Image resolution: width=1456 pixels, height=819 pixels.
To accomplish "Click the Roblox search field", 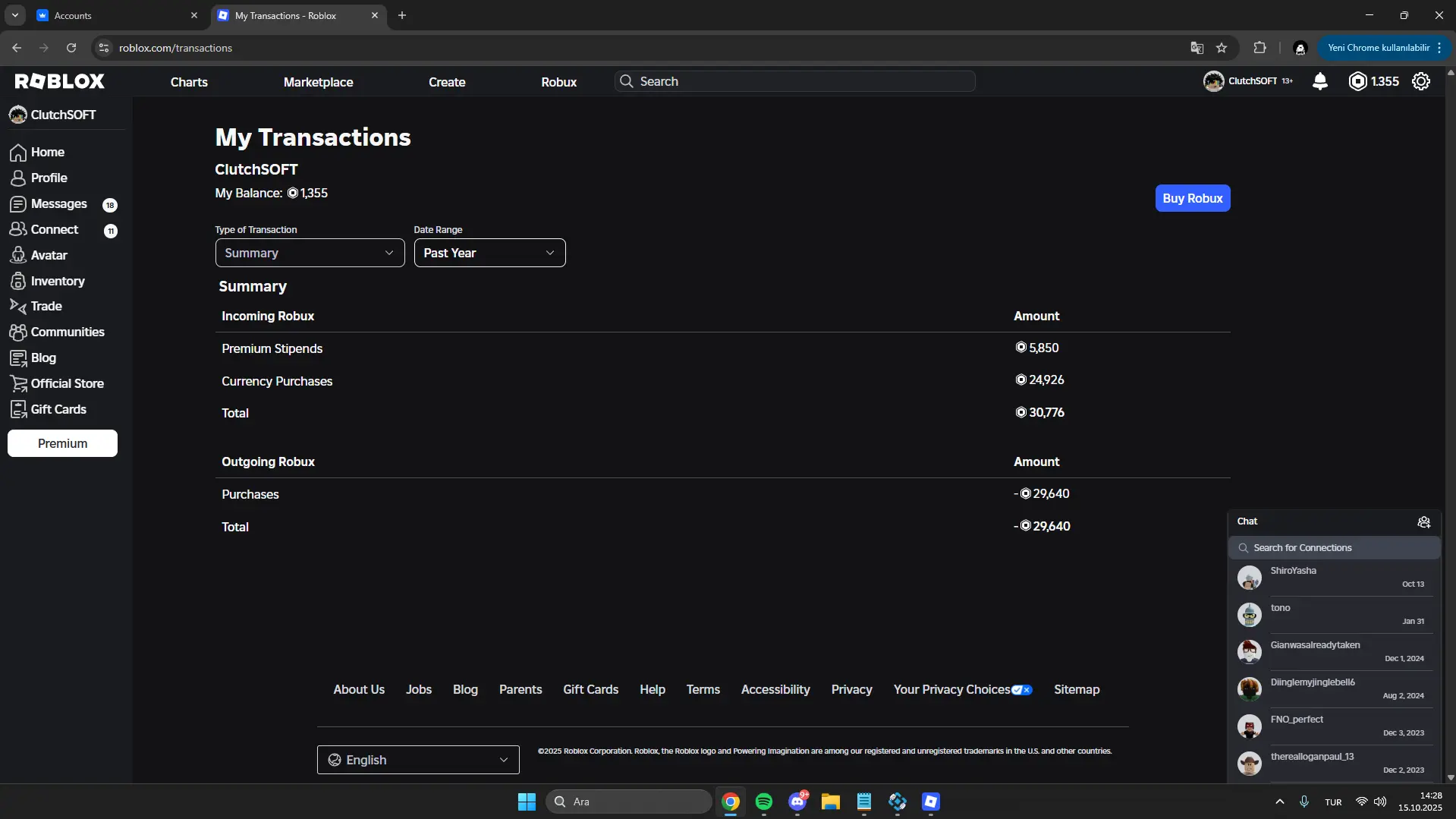I will coord(797,81).
